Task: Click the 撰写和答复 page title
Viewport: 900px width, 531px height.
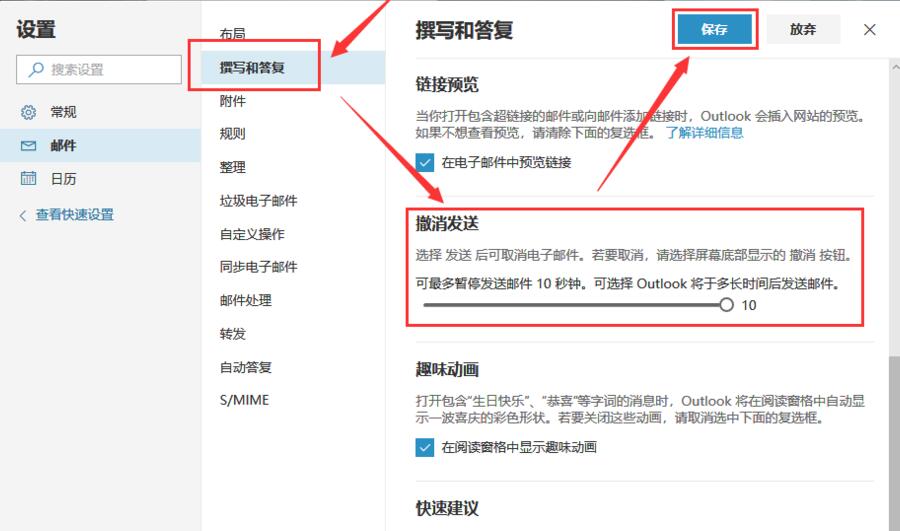Action: coord(464,30)
